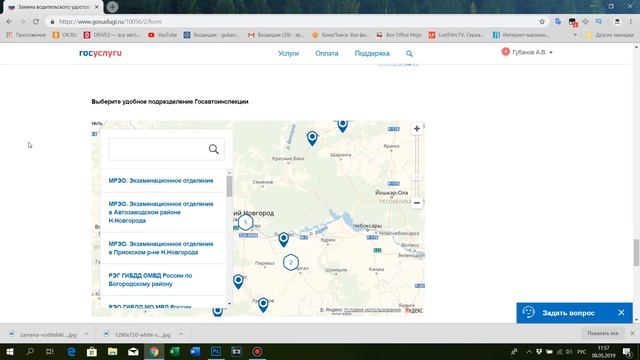Click the magnifier icon in map search

[x=213, y=149]
